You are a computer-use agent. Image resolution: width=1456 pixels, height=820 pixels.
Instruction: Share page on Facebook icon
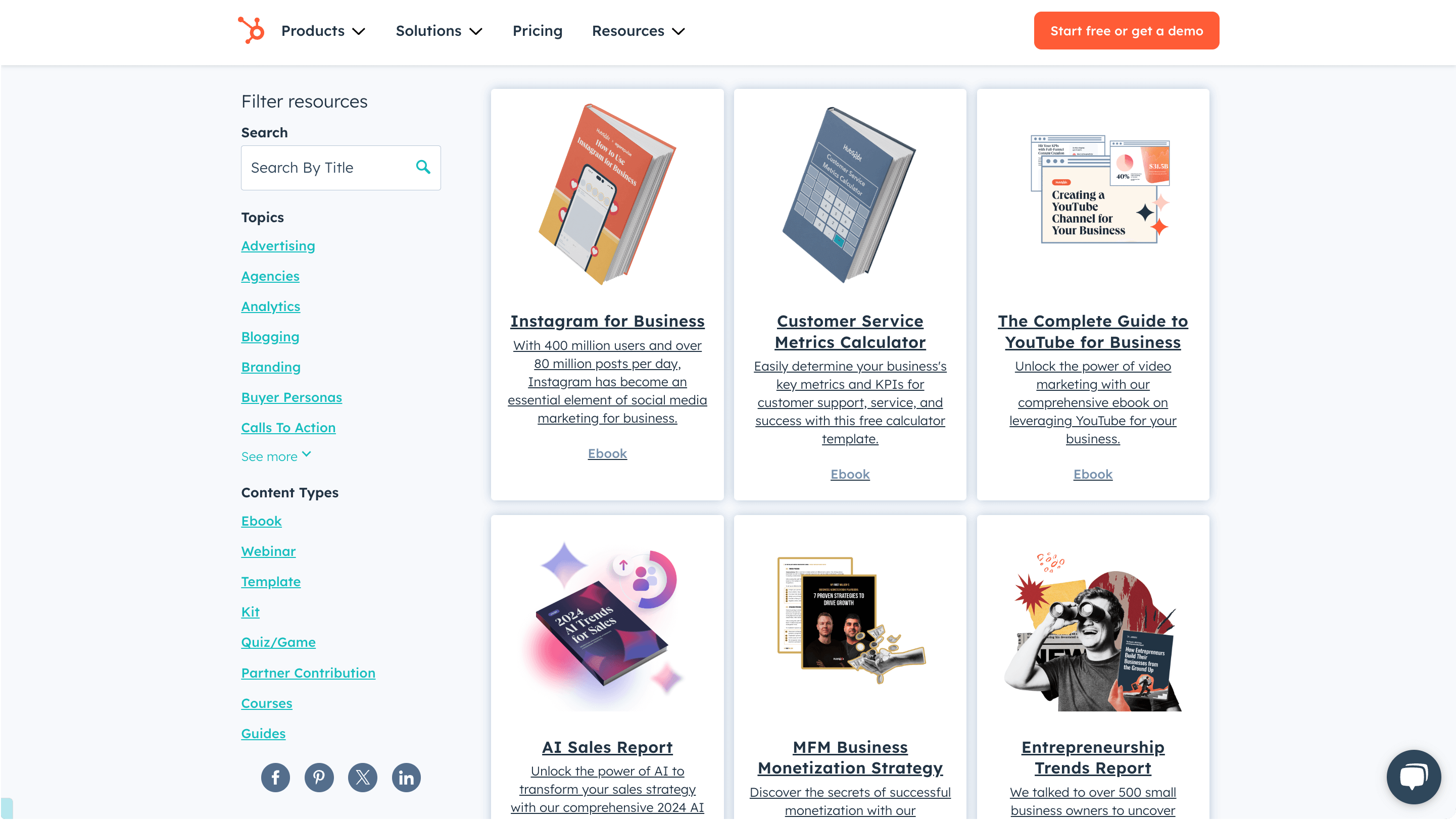click(275, 778)
